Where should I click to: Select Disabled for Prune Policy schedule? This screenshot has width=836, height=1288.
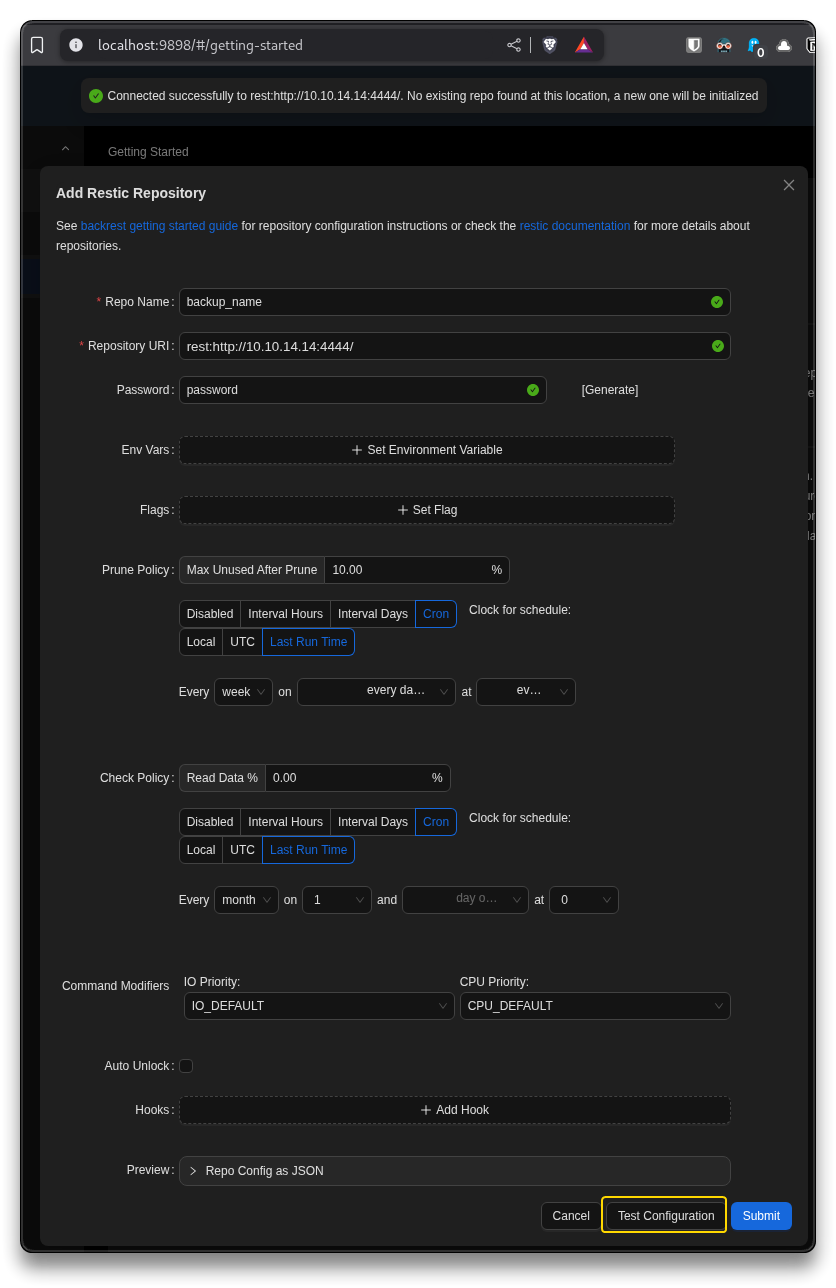(x=210, y=614)
